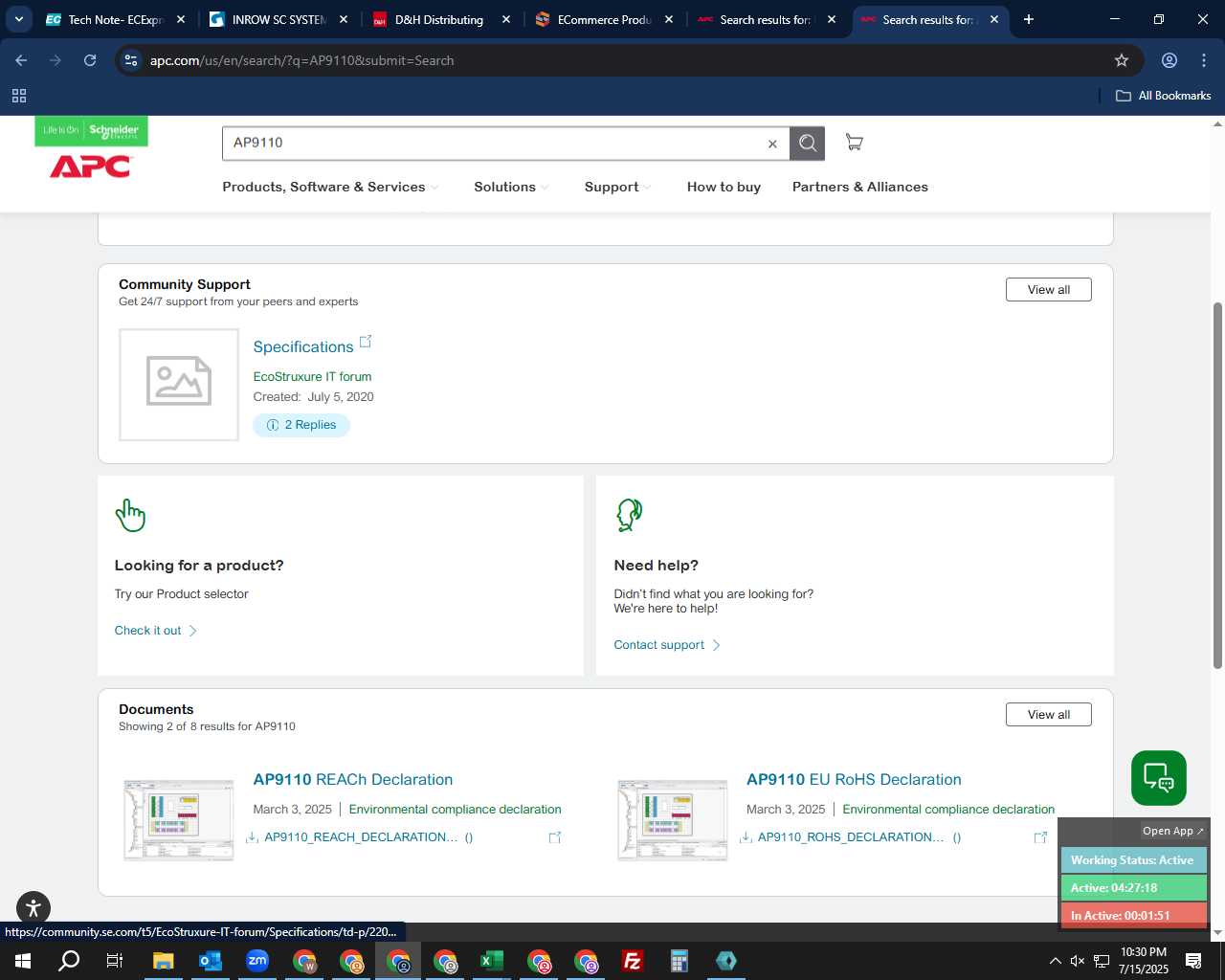The height and width of the screenshot is (980, 1225).
Task: Open the accessibility options button
Action: click(x=33, y=908)
